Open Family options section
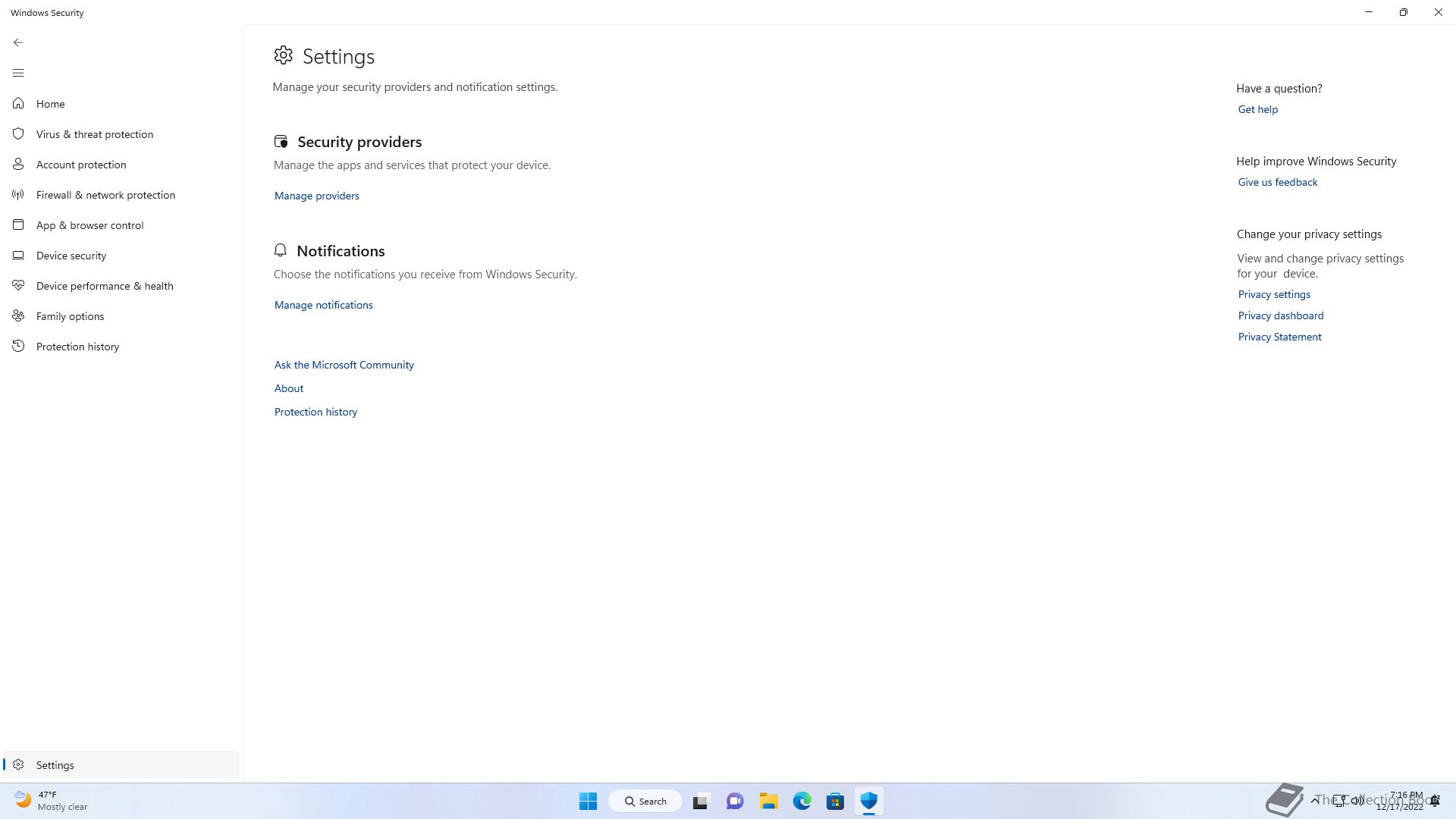 121,316
